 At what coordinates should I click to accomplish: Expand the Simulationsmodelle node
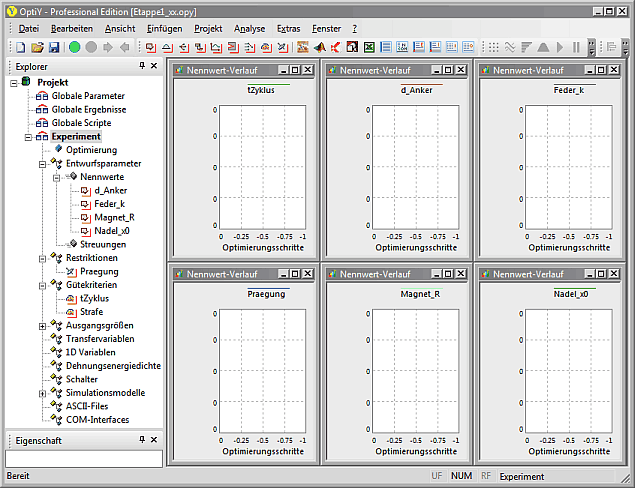42,393
